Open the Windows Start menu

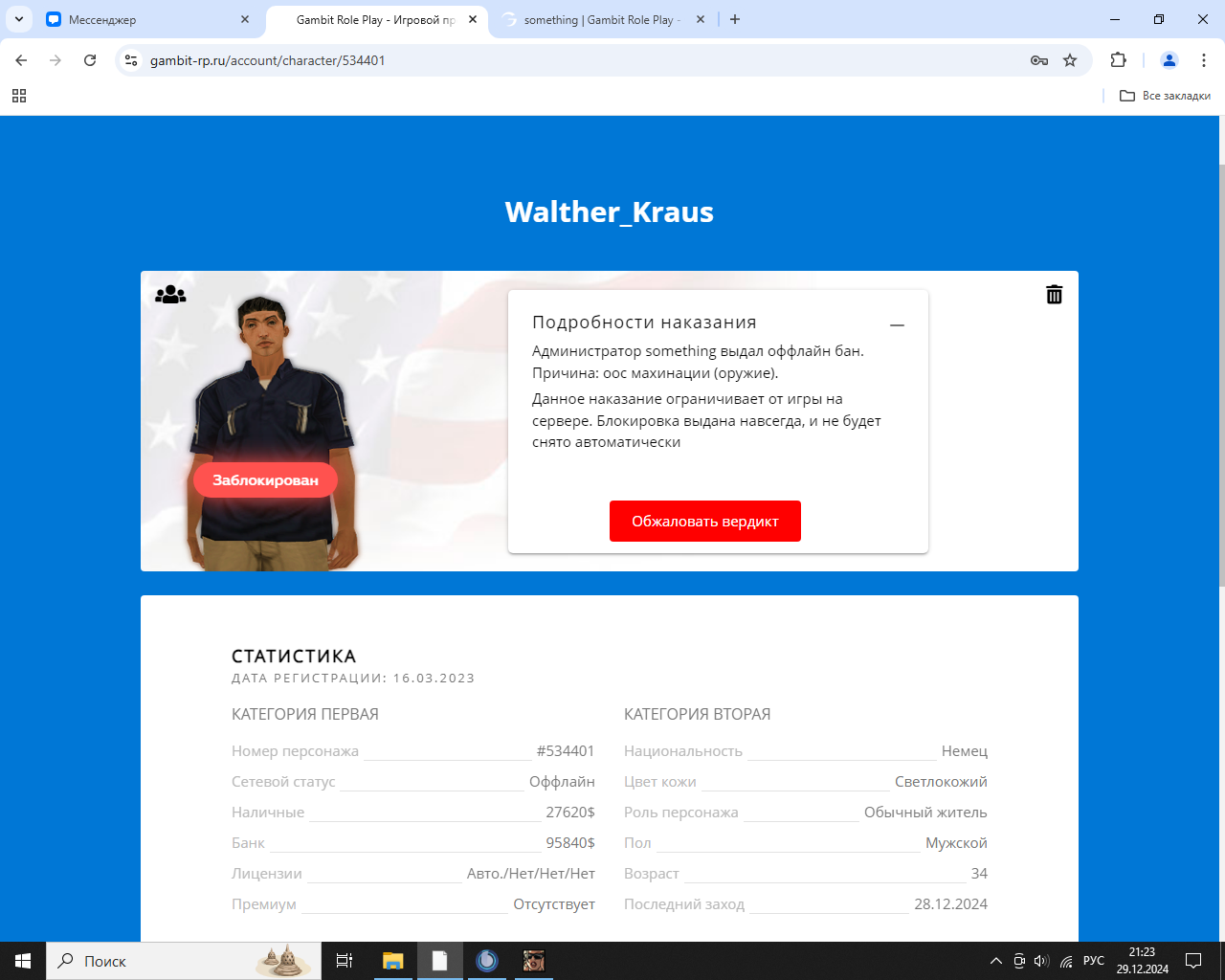pos(23,961)
